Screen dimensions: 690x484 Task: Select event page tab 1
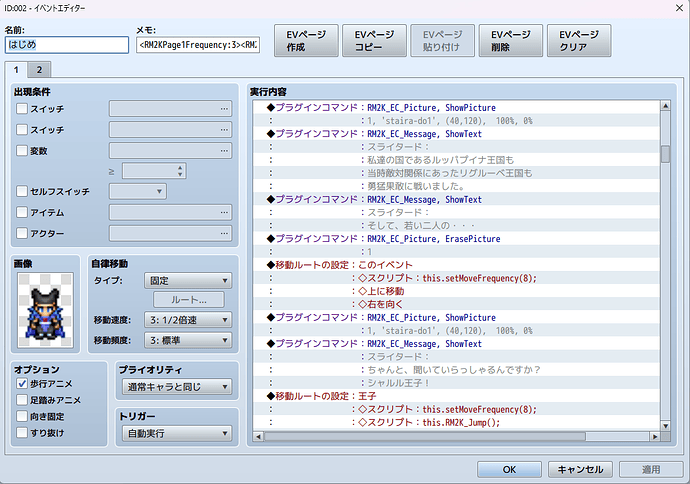[16, 70]
